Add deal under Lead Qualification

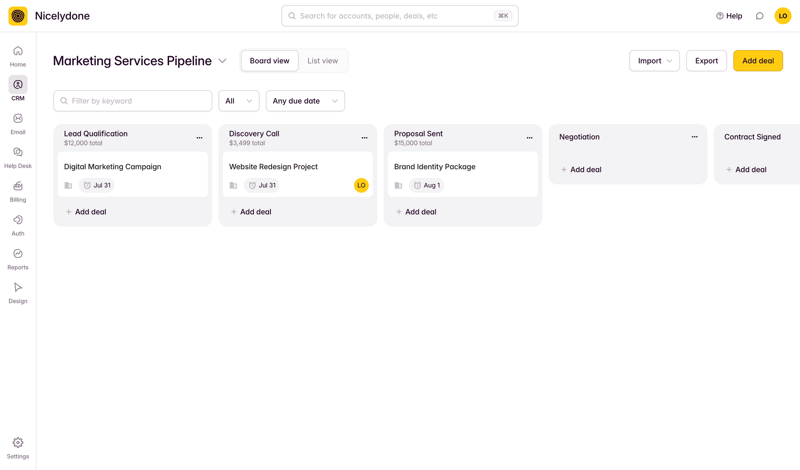(x=86, y=212)
